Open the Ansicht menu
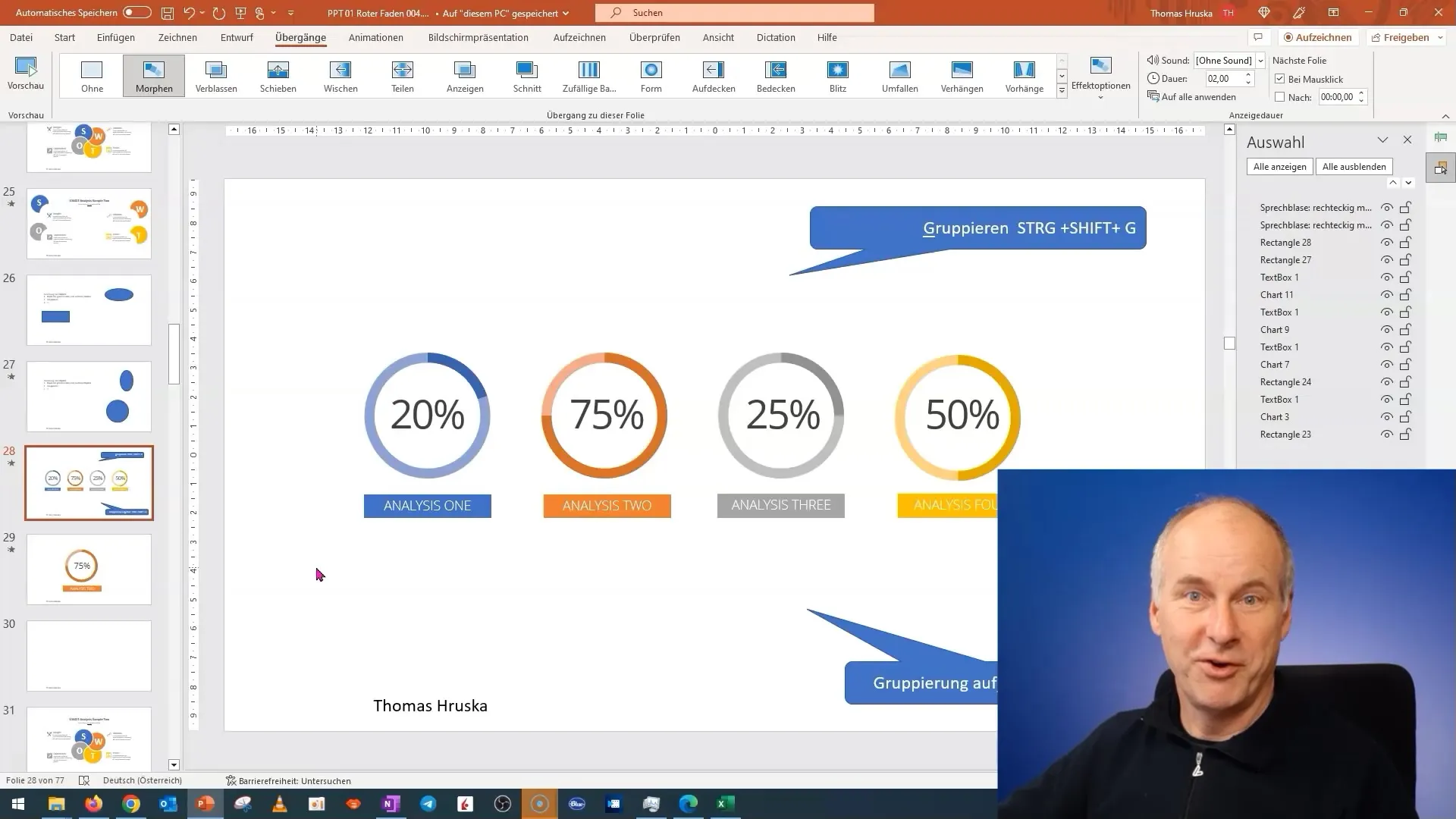 click(x=717, y=37)
